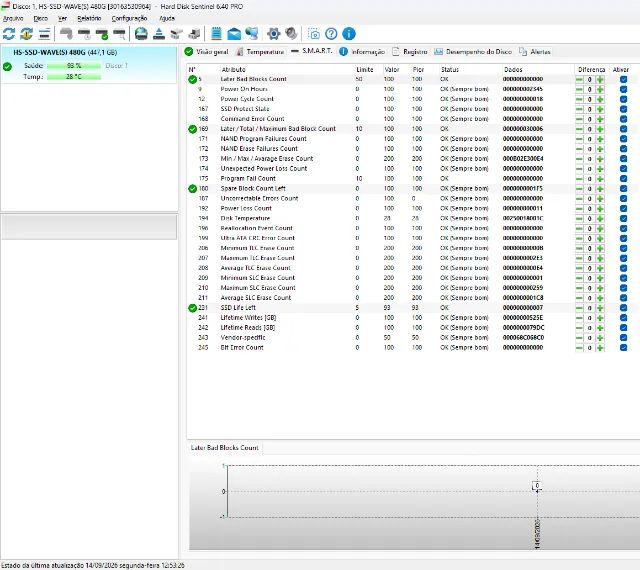The image size is (640, 570).
Task: Sort by the Dados column header
Action: (x=513, y=70)
